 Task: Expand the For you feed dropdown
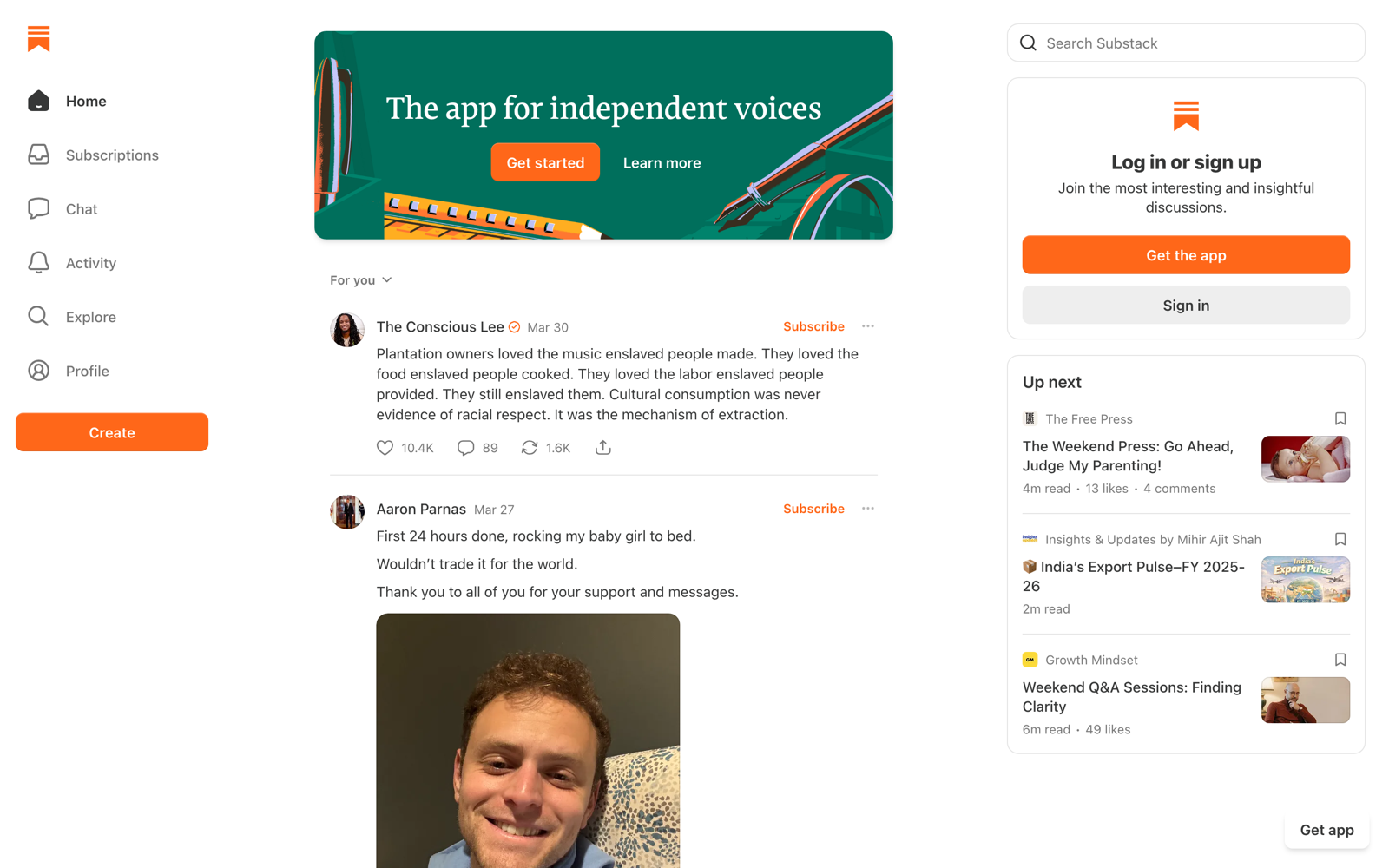(x=361, y=280)
